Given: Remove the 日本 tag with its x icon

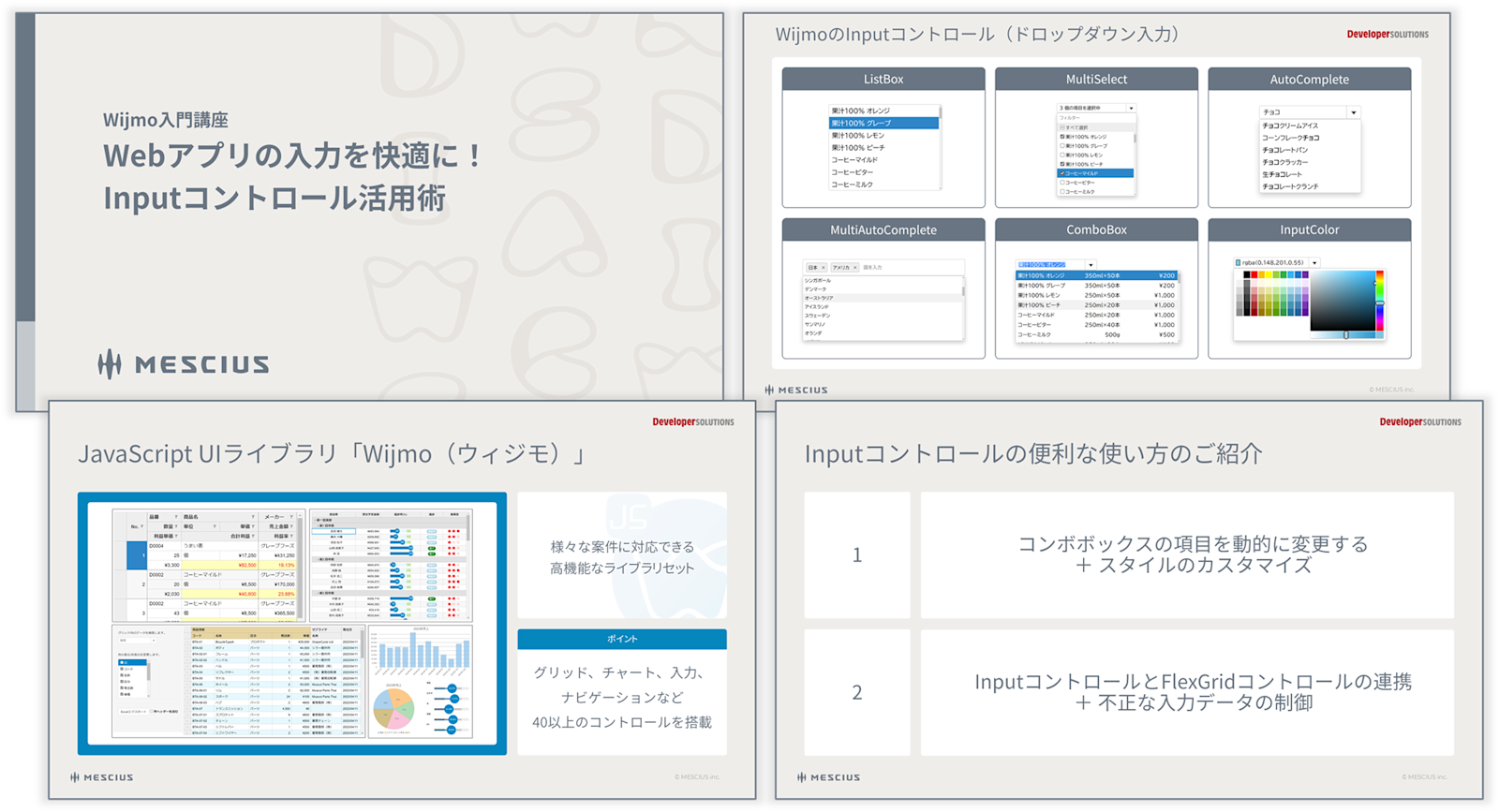Looking at the screenshot, I should pyautogui.click(x=824, y=268).
